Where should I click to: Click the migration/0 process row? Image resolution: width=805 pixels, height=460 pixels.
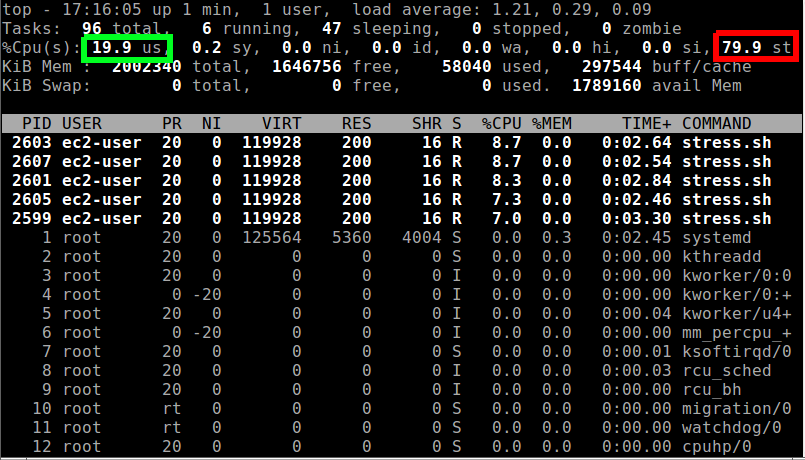coord(401,408)
